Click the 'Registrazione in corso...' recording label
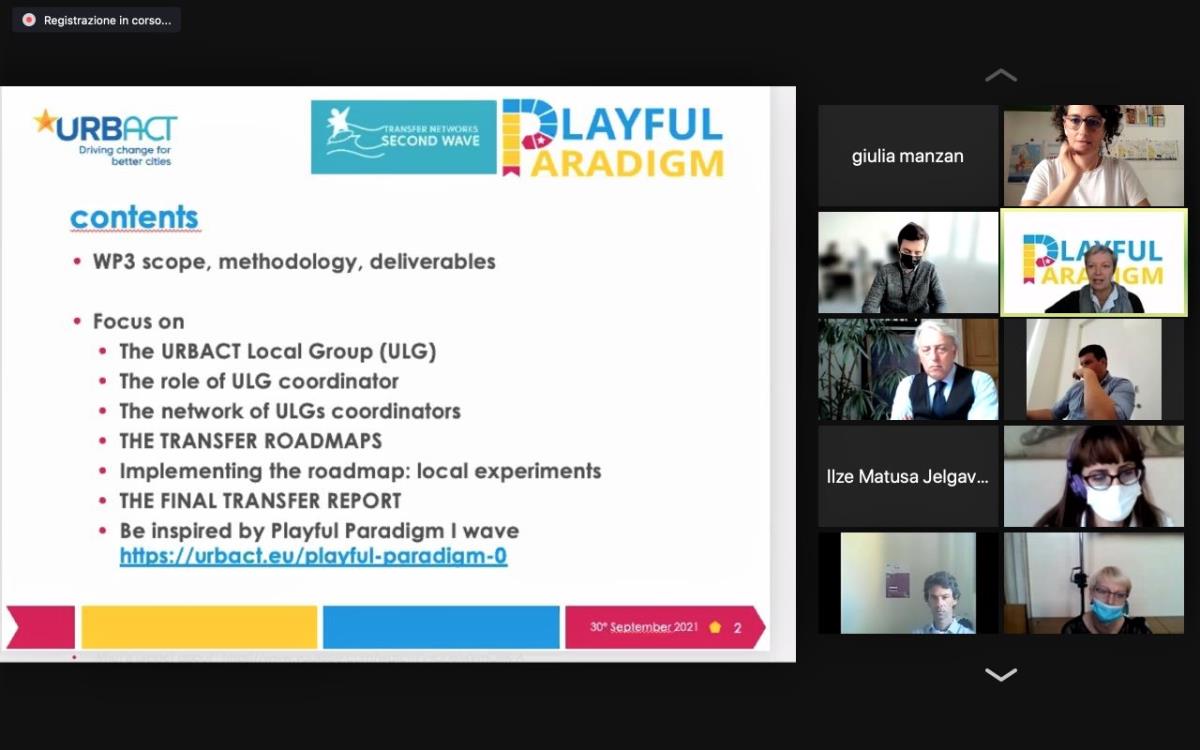Screen dimensions: 1200x750 pos(107,20)
